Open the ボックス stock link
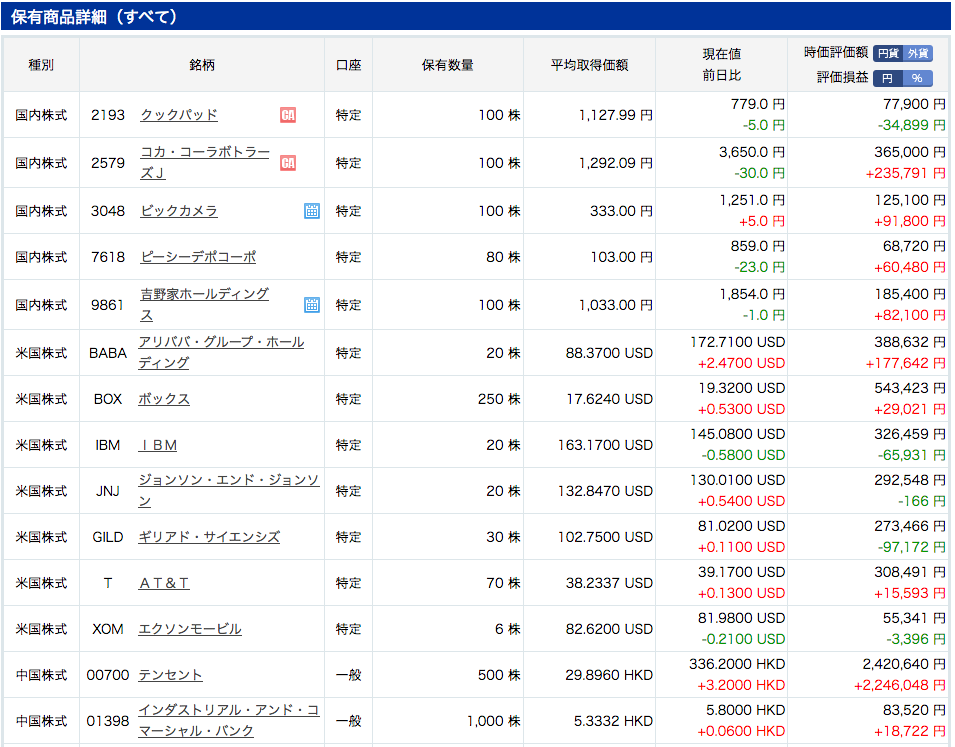The image size is (955, 747). point(164,399)
